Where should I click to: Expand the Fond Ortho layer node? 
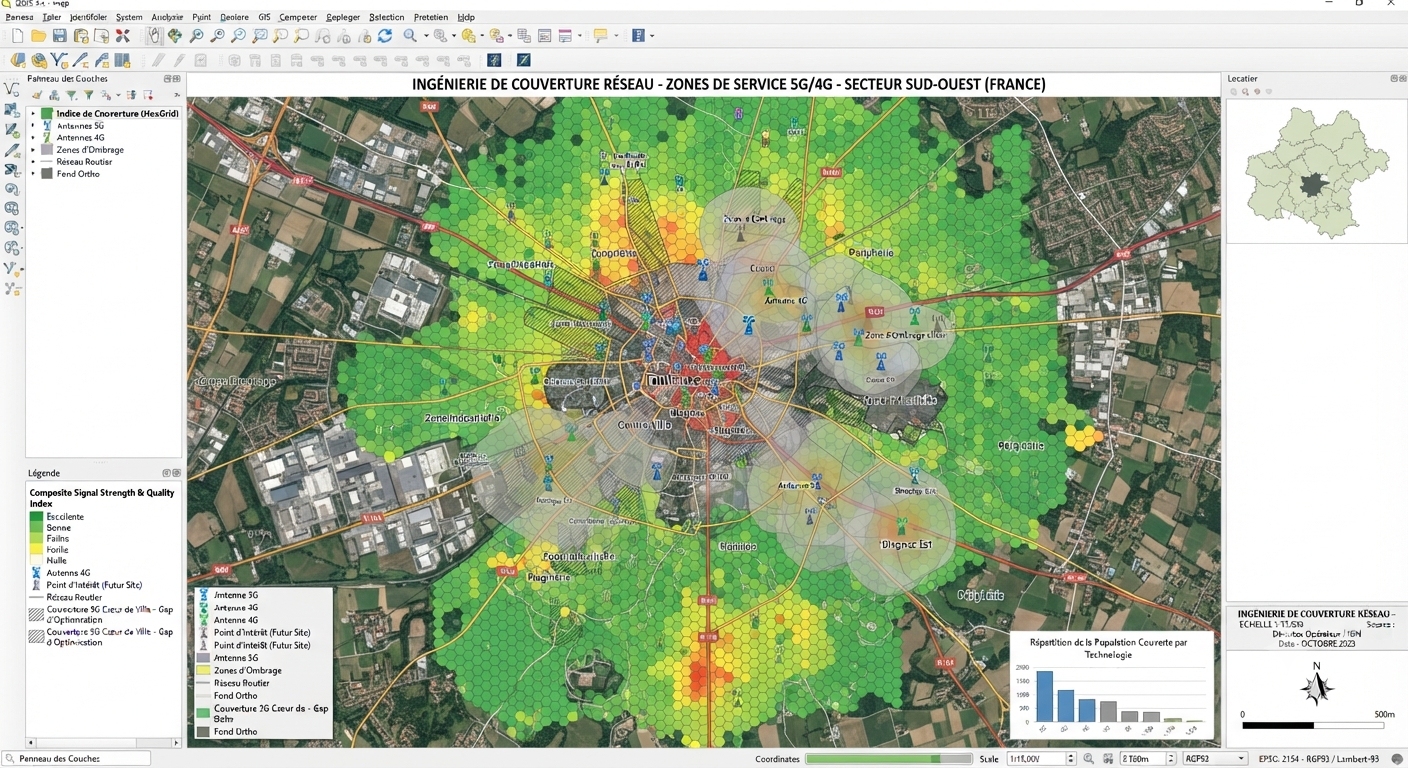coord(33,174)
